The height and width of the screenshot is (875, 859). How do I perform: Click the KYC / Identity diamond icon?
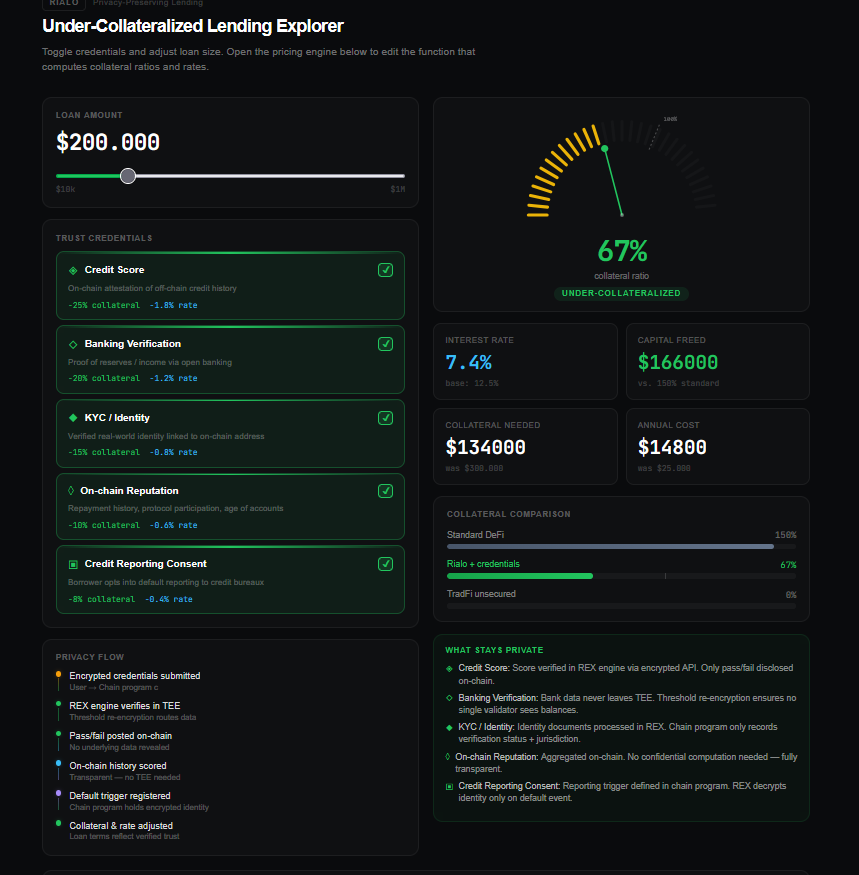click(73, 418)
